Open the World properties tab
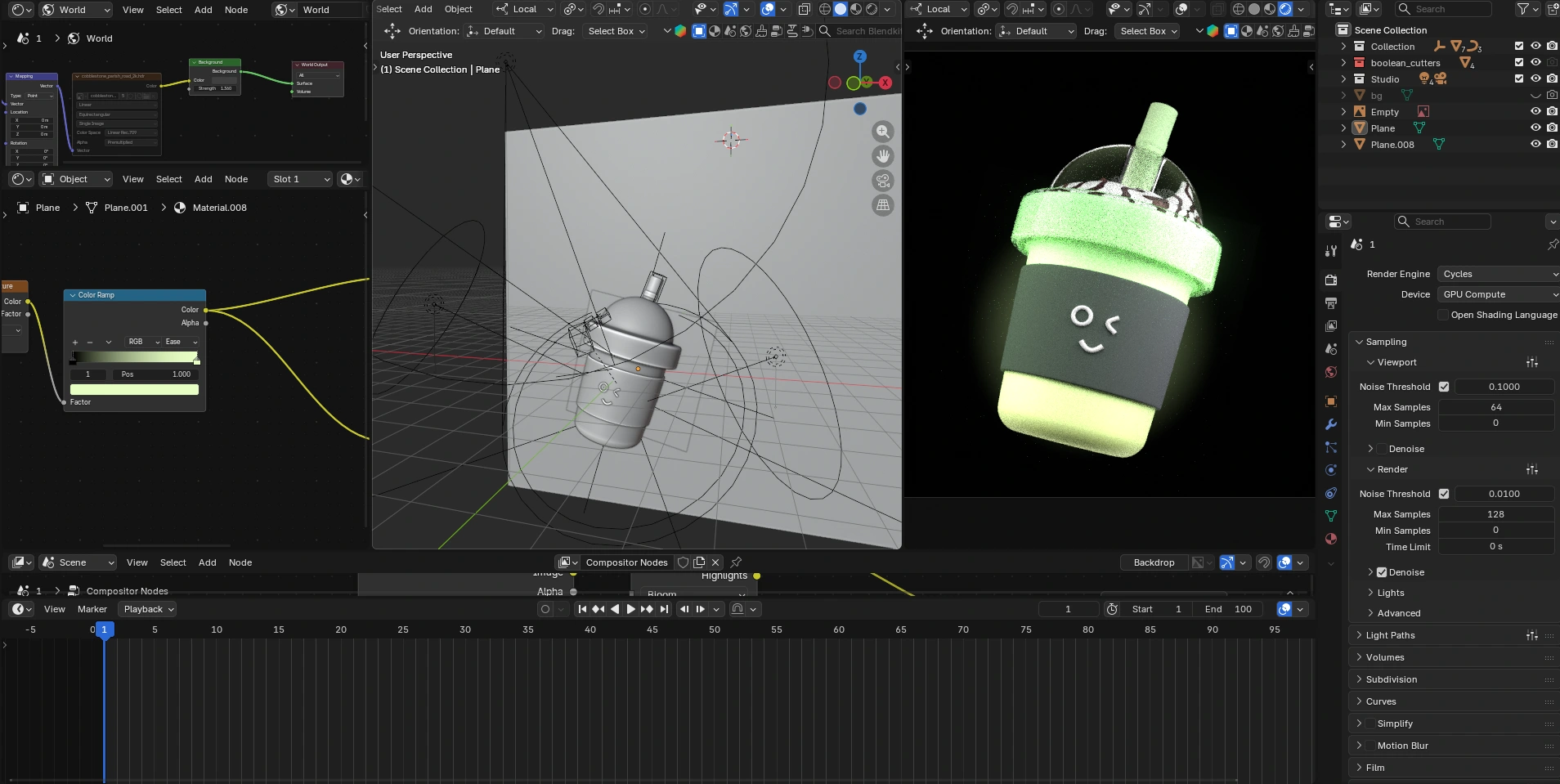Viewport: 1560px width, 784px height. point(1331,372)
